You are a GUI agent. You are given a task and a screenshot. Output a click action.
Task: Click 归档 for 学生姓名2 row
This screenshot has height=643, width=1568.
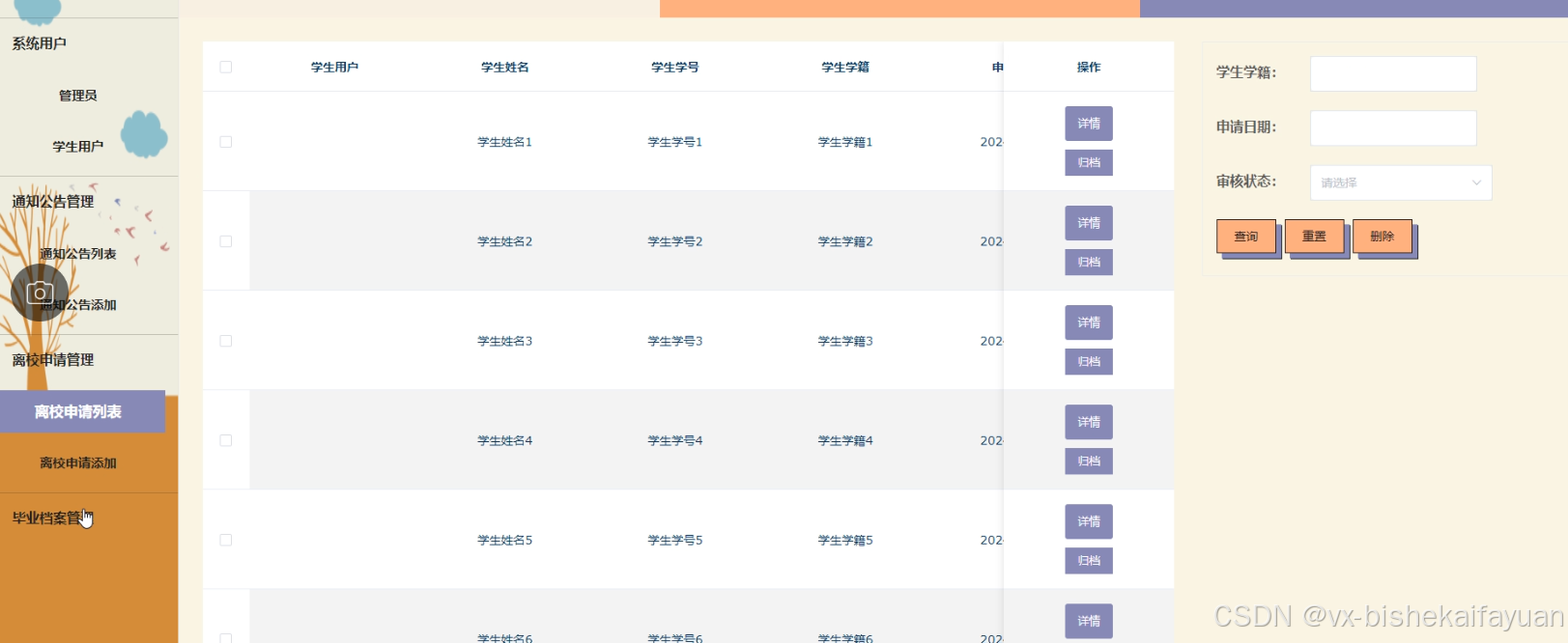pyautogui.click(x=1089, y=263)
